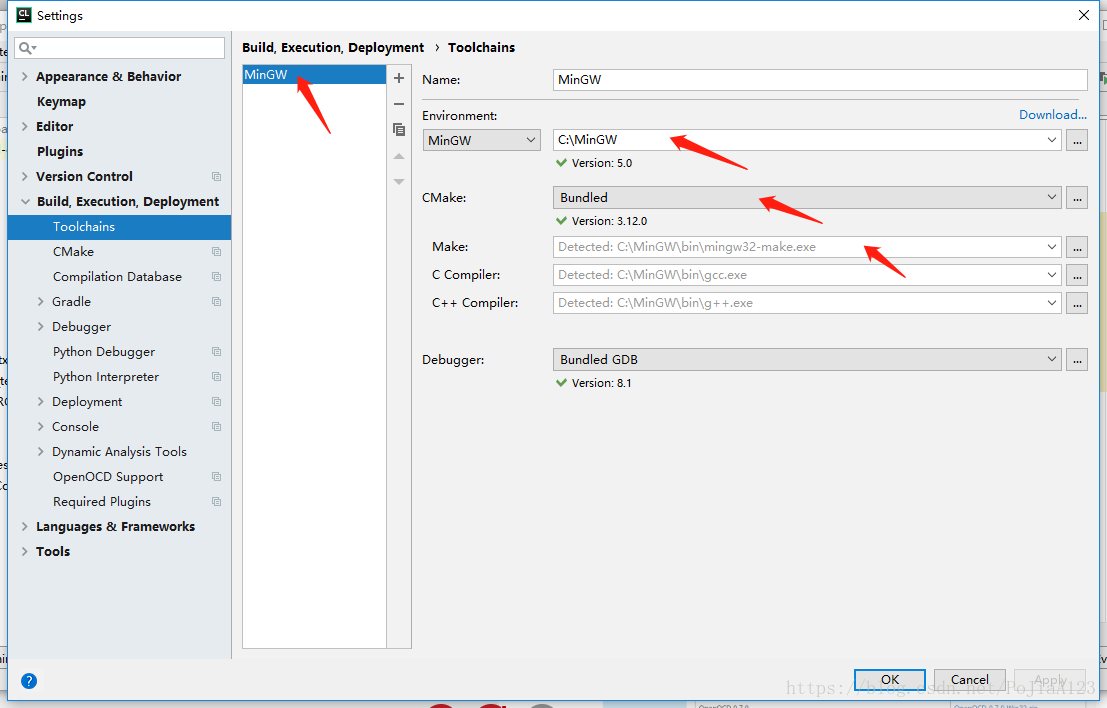This screenshot has height=708, width=1107.
Task: Click the Apply button
Action: (1050, 680)
